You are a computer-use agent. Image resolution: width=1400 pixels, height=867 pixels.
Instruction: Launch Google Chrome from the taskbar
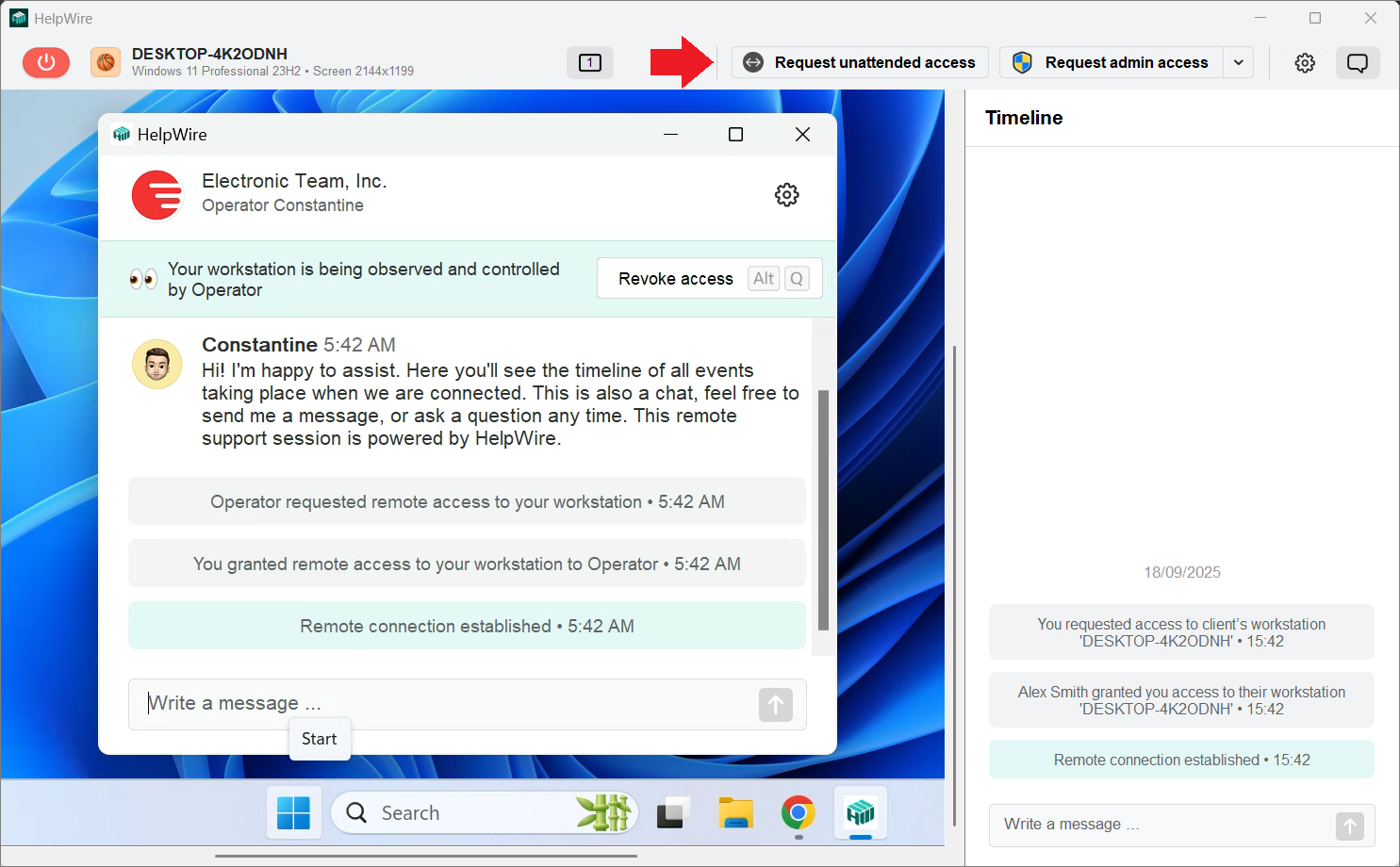pos(798,812)
